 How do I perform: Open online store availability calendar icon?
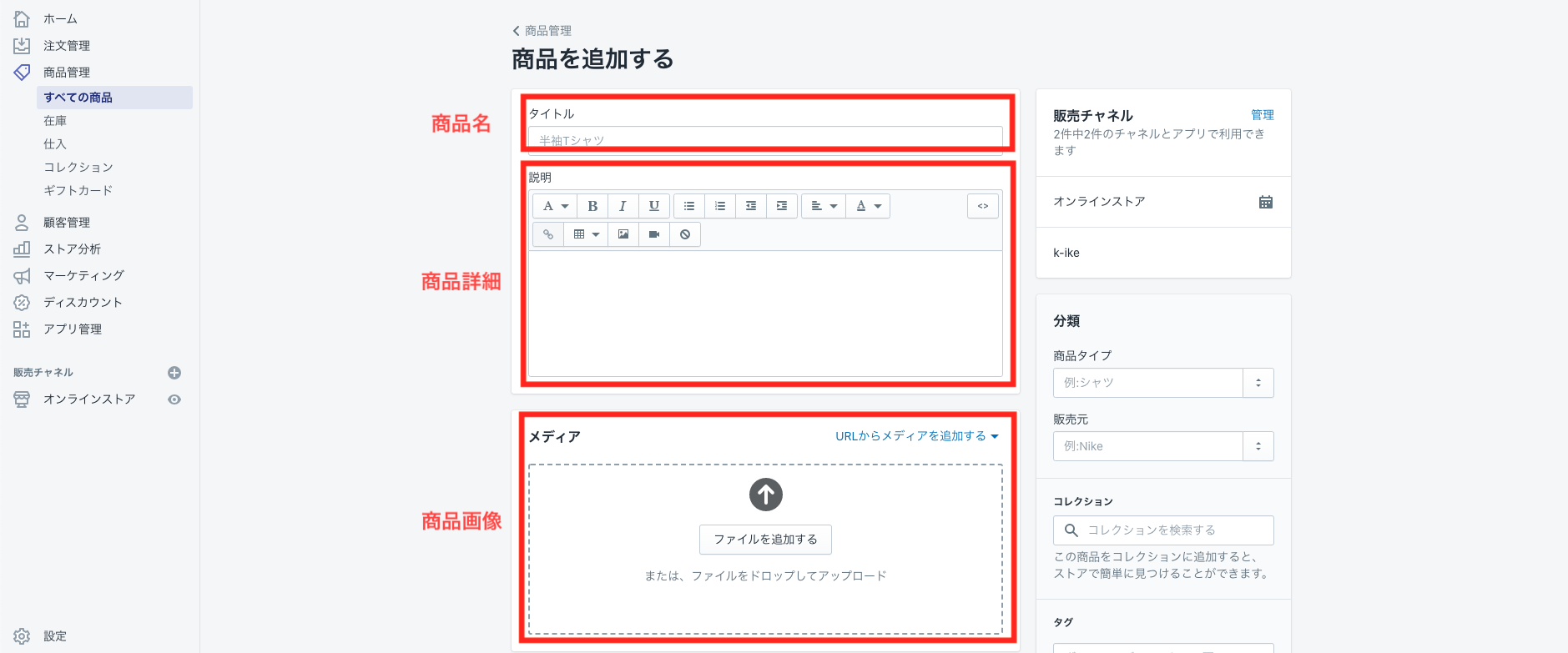[1266, 202]
